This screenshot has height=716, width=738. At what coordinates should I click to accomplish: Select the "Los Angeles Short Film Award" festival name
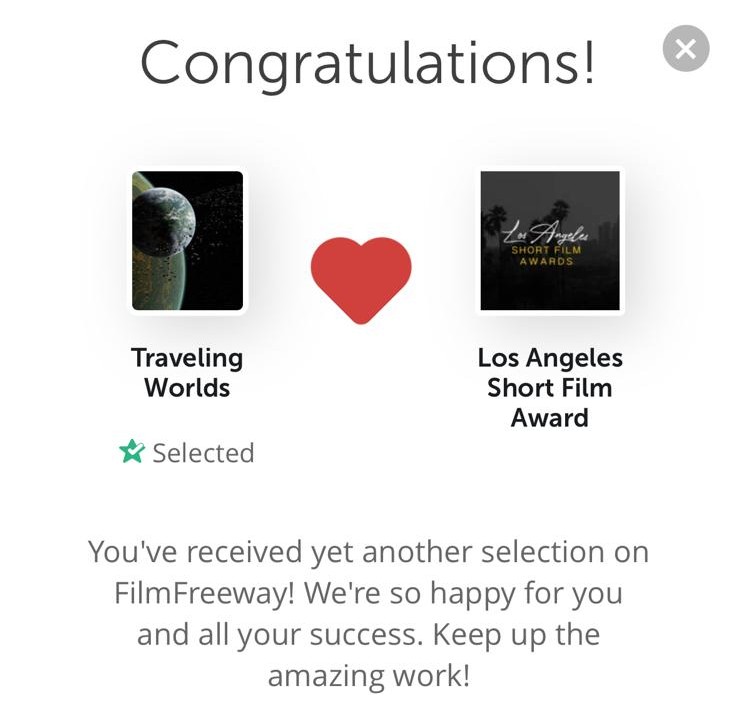550,387
